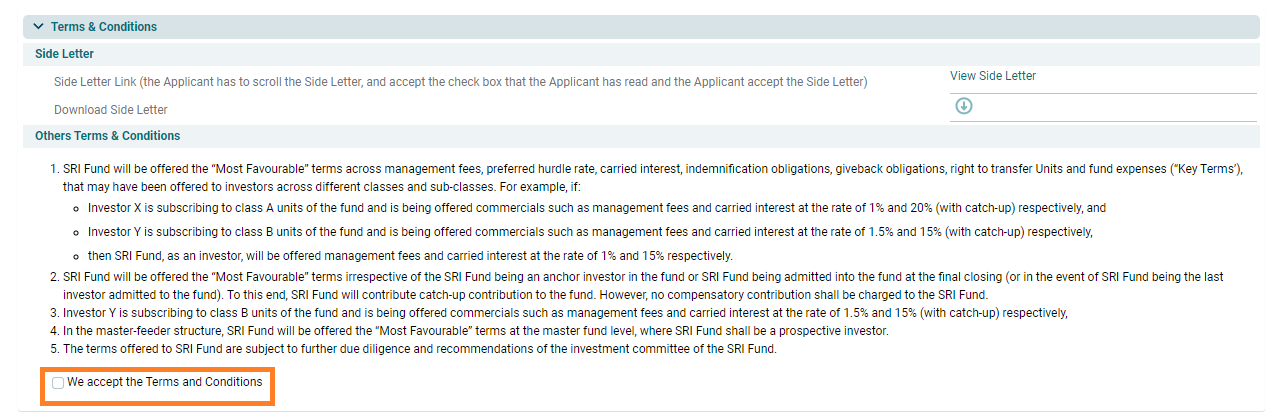
Task: Click the Side Letter Link instruction text
Action: 460,82
